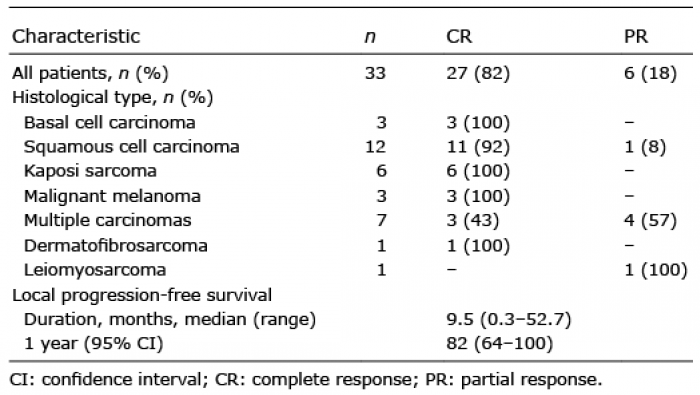Click the 11 (92) value cell

478,147
